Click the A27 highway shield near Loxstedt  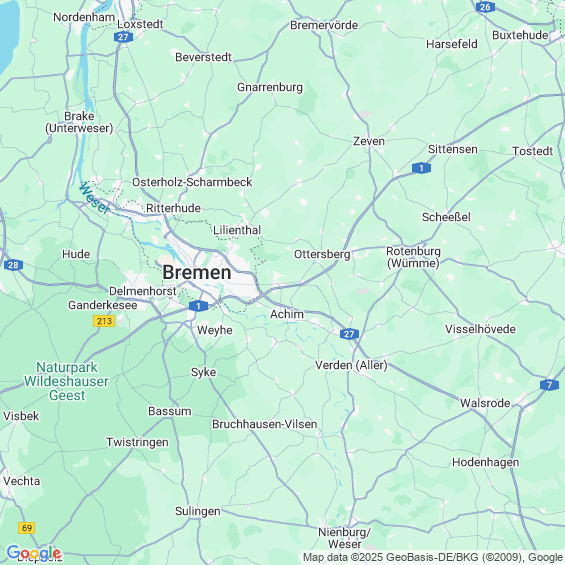pos(123,37)
